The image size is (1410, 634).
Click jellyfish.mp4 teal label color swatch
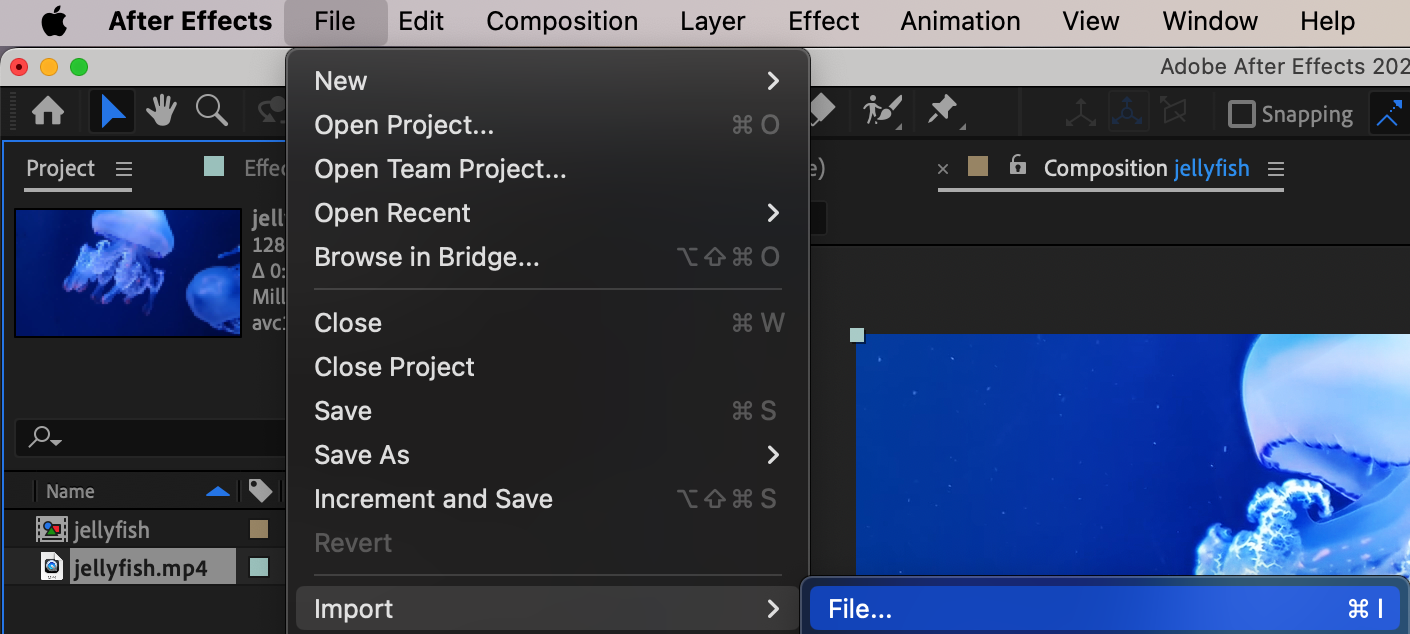(259, 568)
